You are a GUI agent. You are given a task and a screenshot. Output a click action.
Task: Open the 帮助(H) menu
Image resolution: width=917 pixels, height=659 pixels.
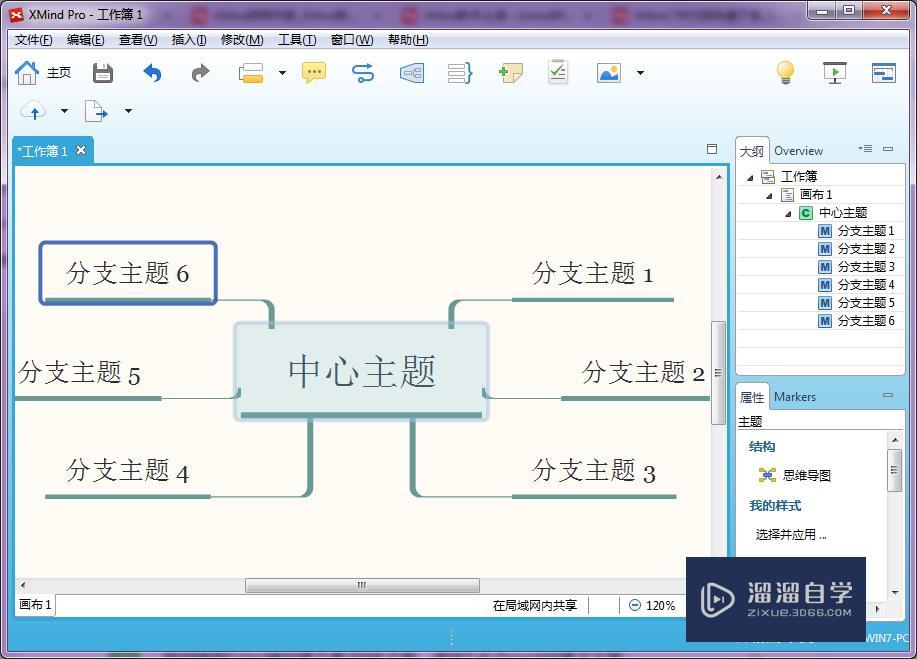point(408,40)
